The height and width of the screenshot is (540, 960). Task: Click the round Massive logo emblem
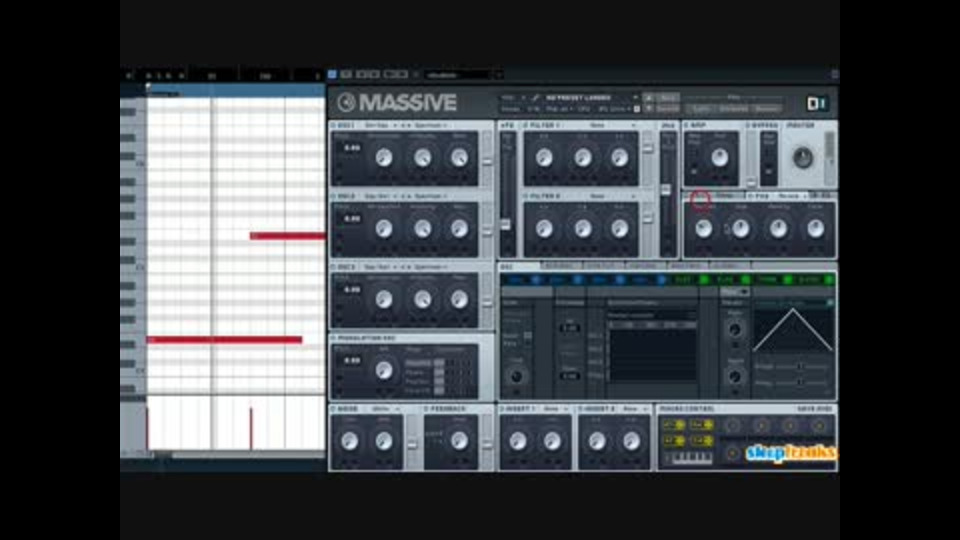click(x=346, y=103)
